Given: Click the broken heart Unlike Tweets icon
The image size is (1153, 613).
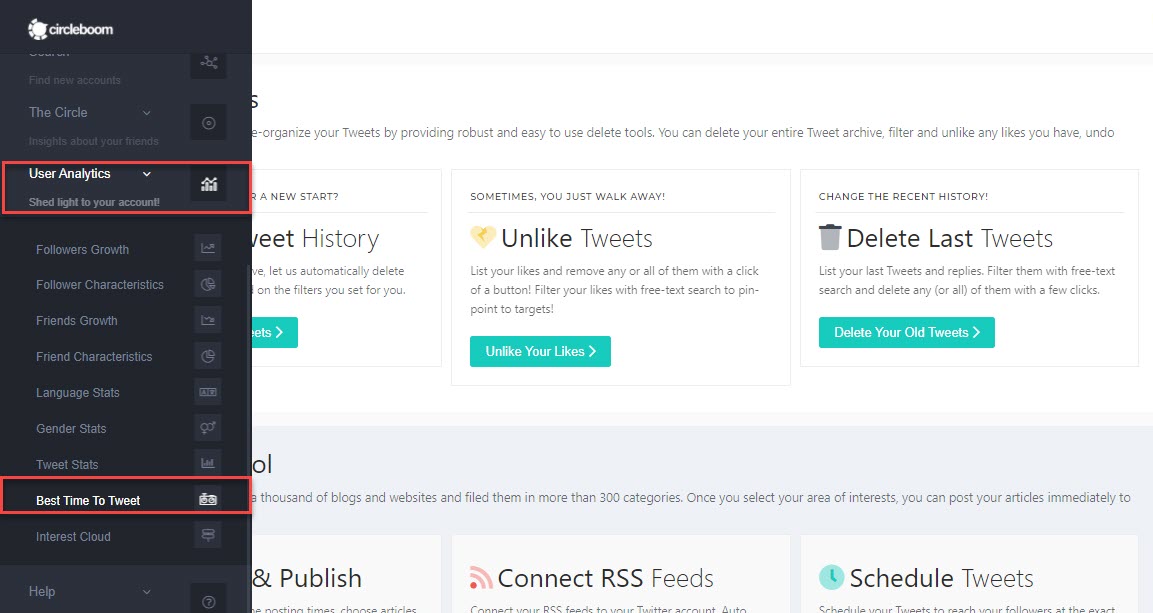Looking at the screenshot, I should 483,237.
